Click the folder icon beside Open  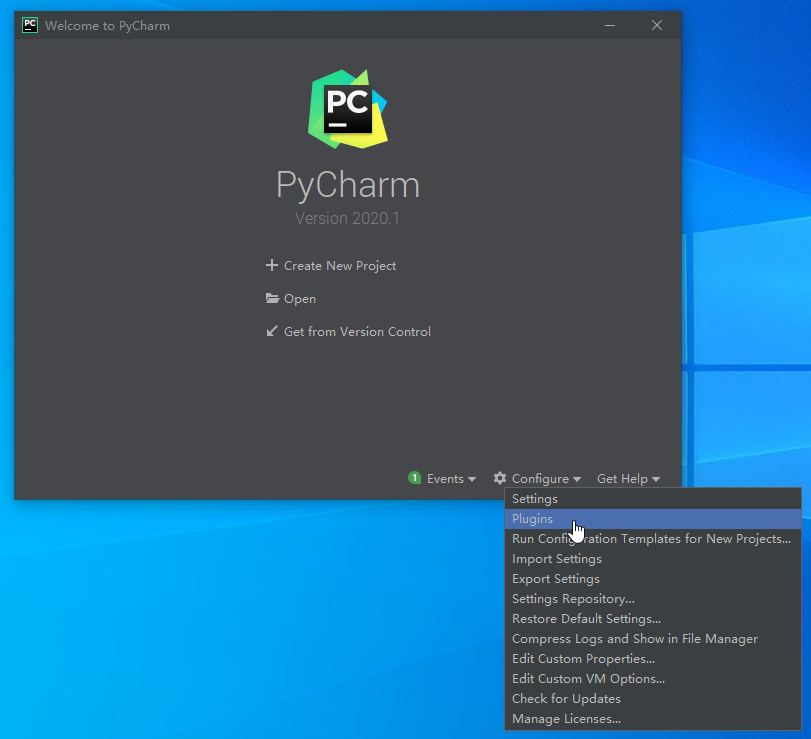pos(272,298)
